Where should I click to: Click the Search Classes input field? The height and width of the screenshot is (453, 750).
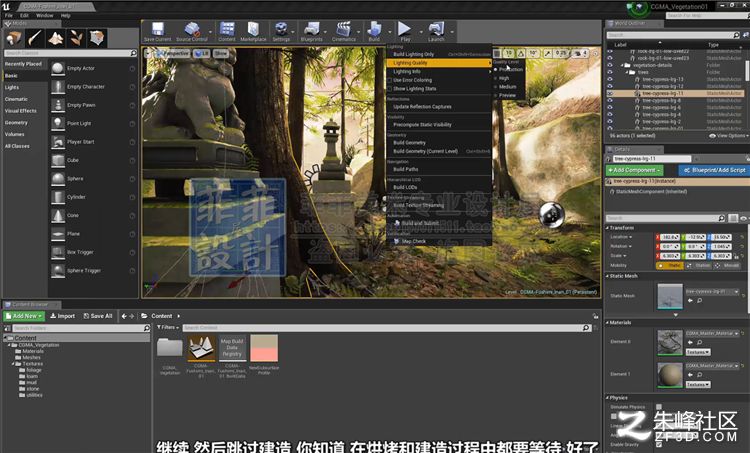click(71, 53)
